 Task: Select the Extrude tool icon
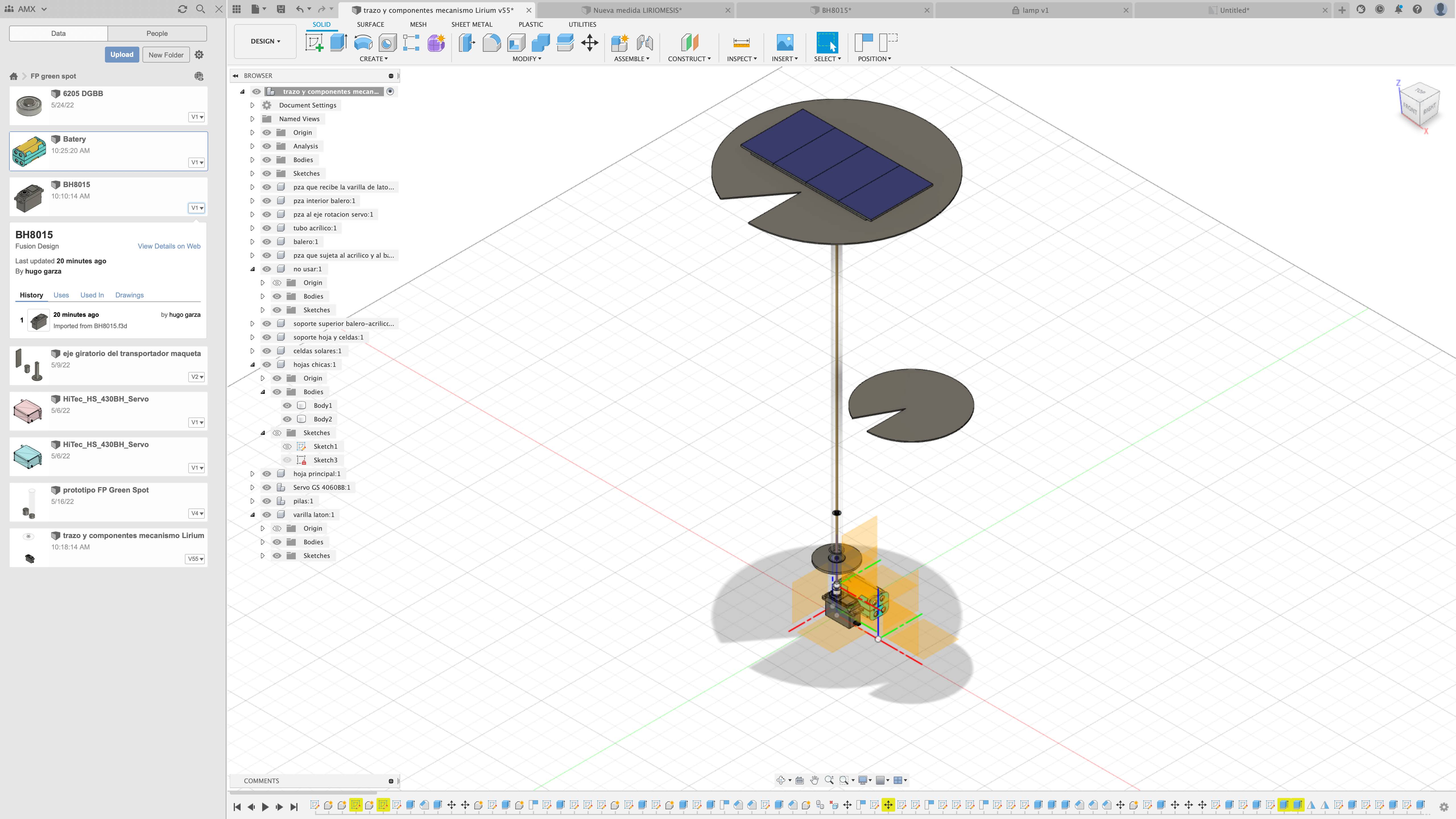339,42
